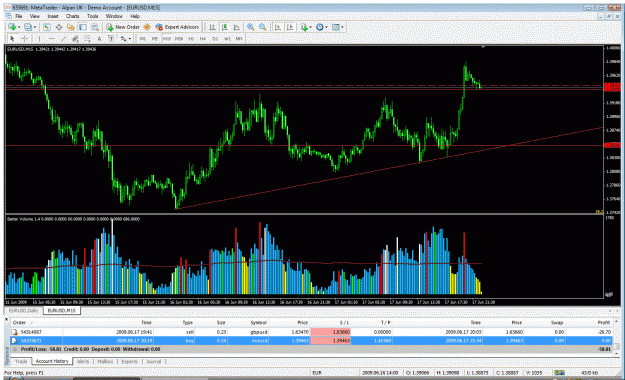Open the Trade terminal tab
This screenshot has width=625, height=380.
(x=21, y=361)
